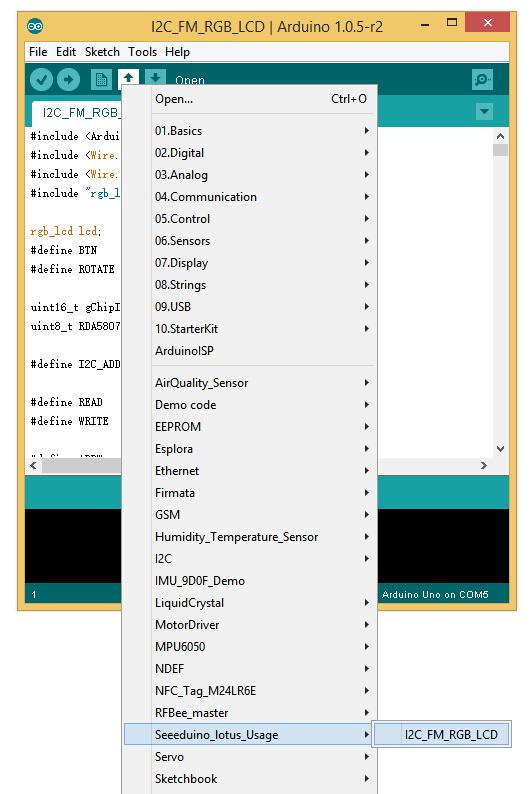The image size is (531, 794).
Task: Click the horizontal scrollbar right arrow
Action: (484, 465)
